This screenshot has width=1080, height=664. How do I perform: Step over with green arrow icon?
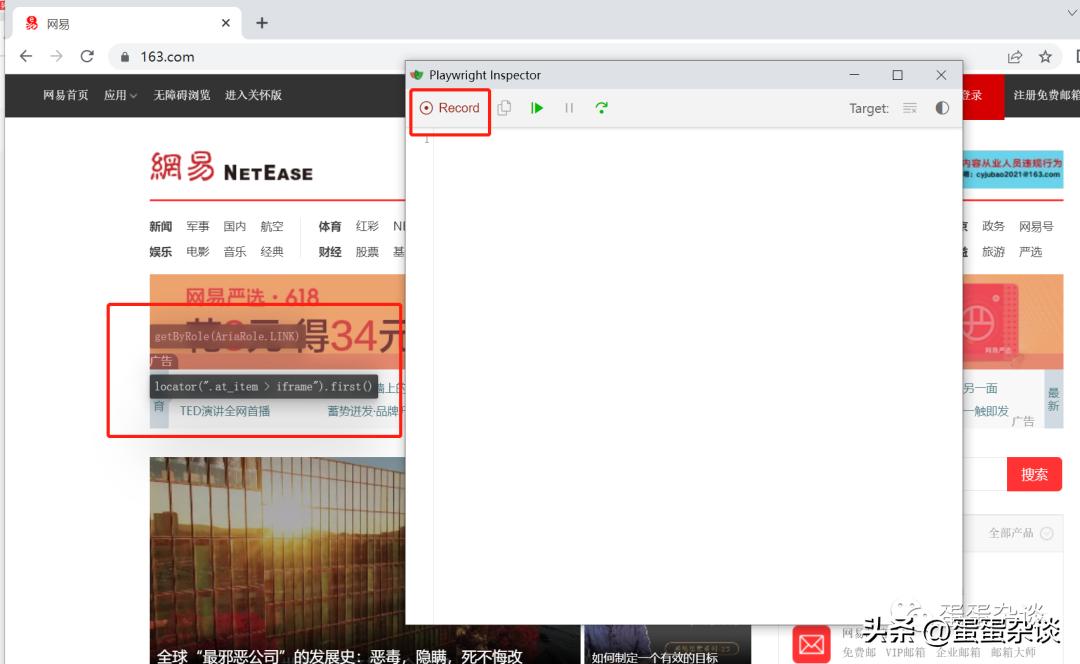tap(601, 108)
